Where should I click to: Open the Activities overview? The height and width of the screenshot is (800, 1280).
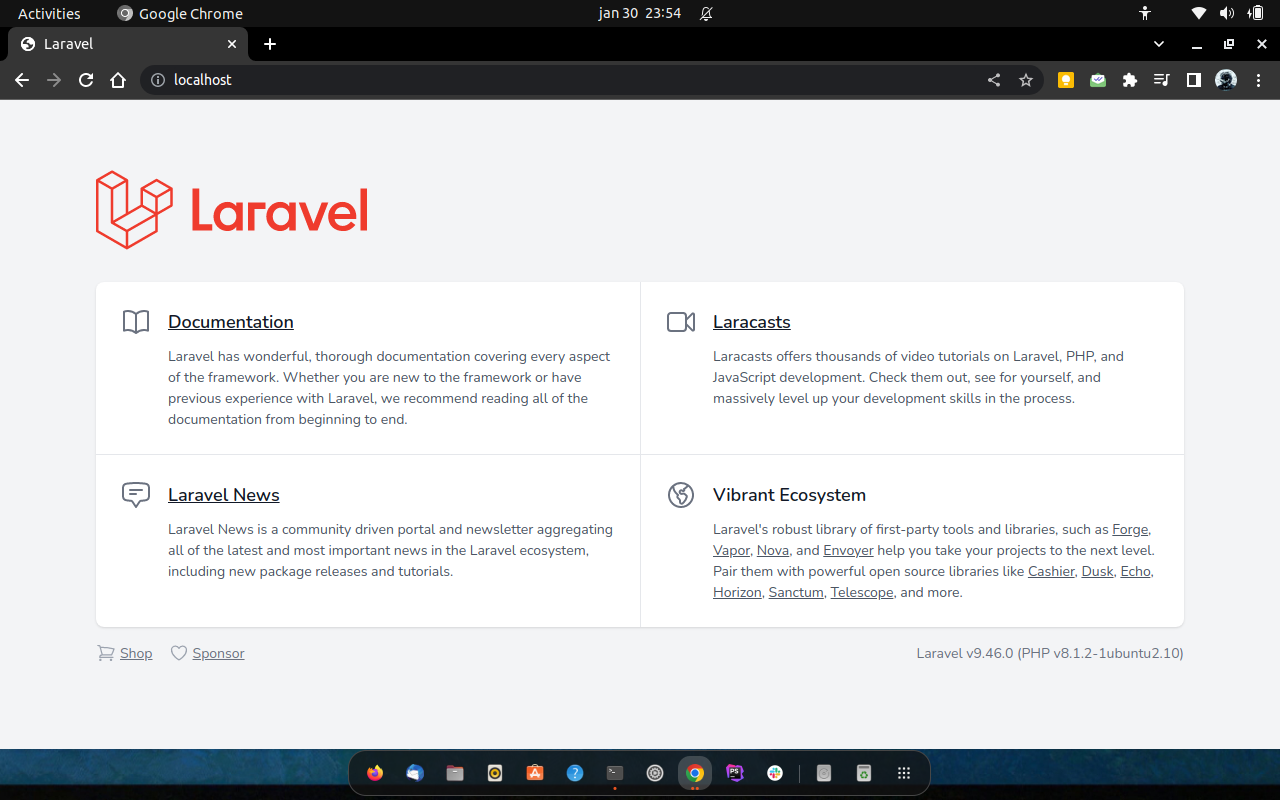pyautogui.click(x=49, y=13)
